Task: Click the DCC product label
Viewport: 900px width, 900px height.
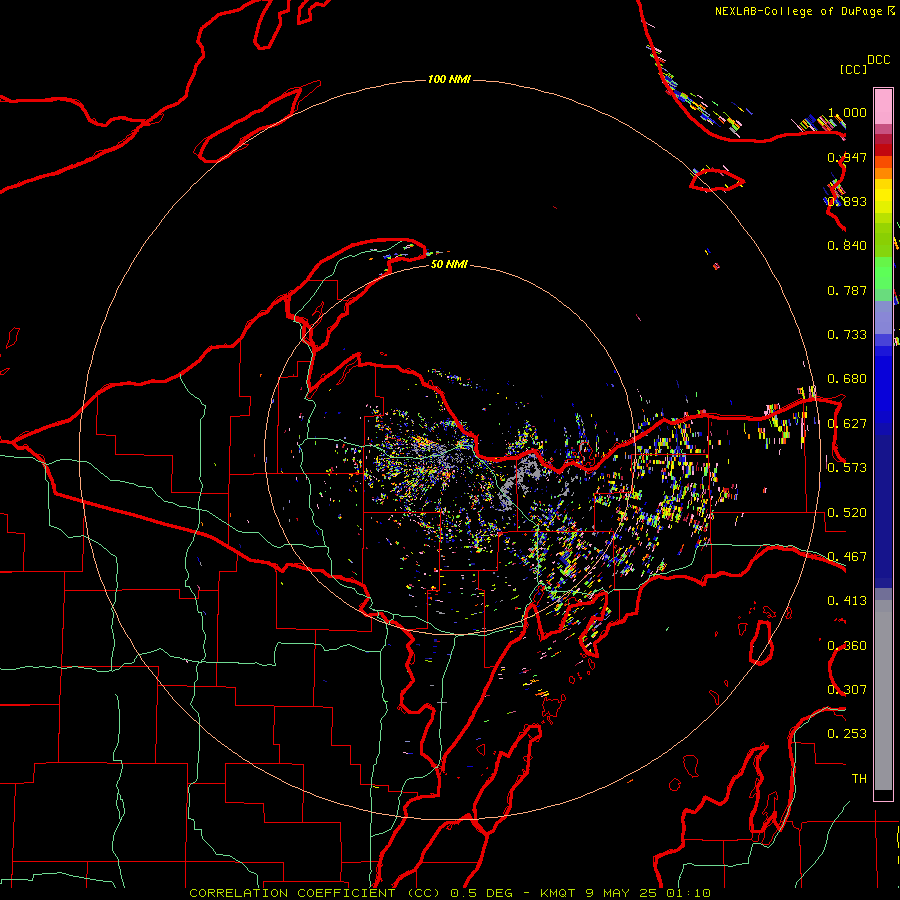Action: 878,60
